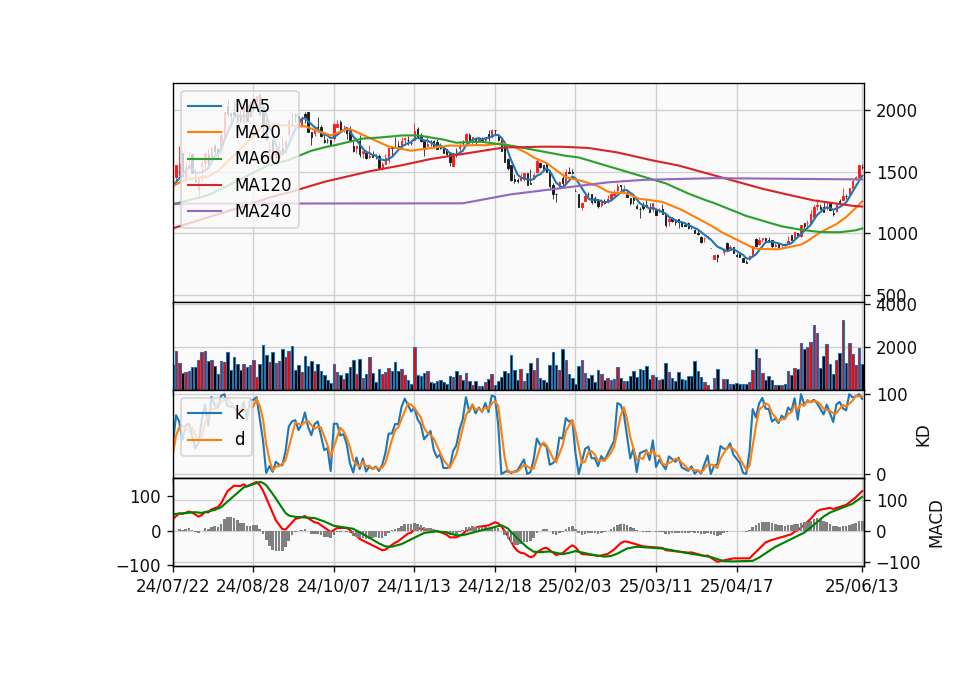Click the 25/04/17 date axis label

point(737,586)
